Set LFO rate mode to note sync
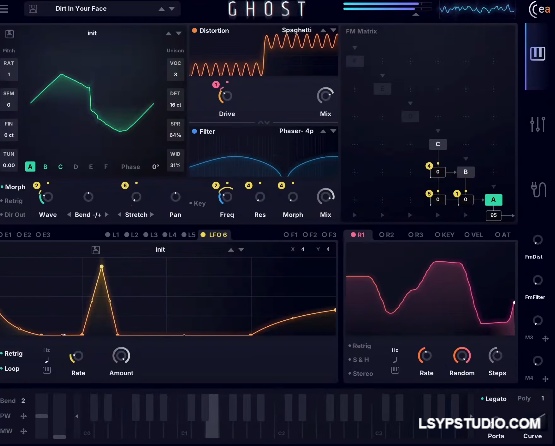 (47, 360)
